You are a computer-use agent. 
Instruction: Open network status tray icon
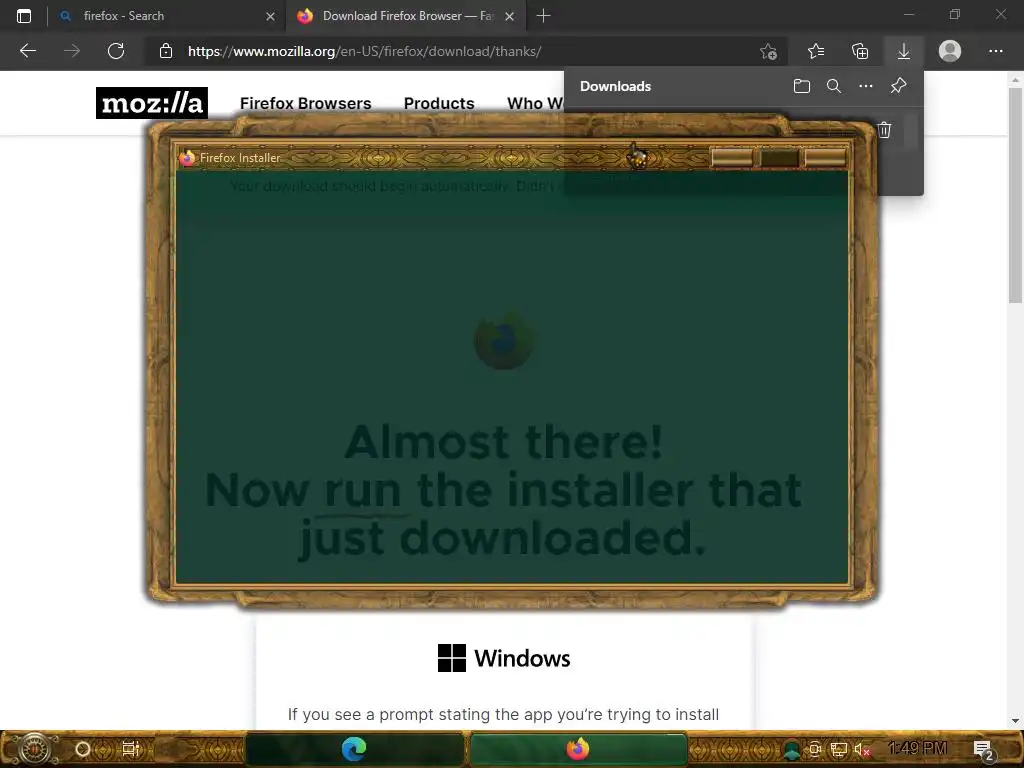(839, 750)
